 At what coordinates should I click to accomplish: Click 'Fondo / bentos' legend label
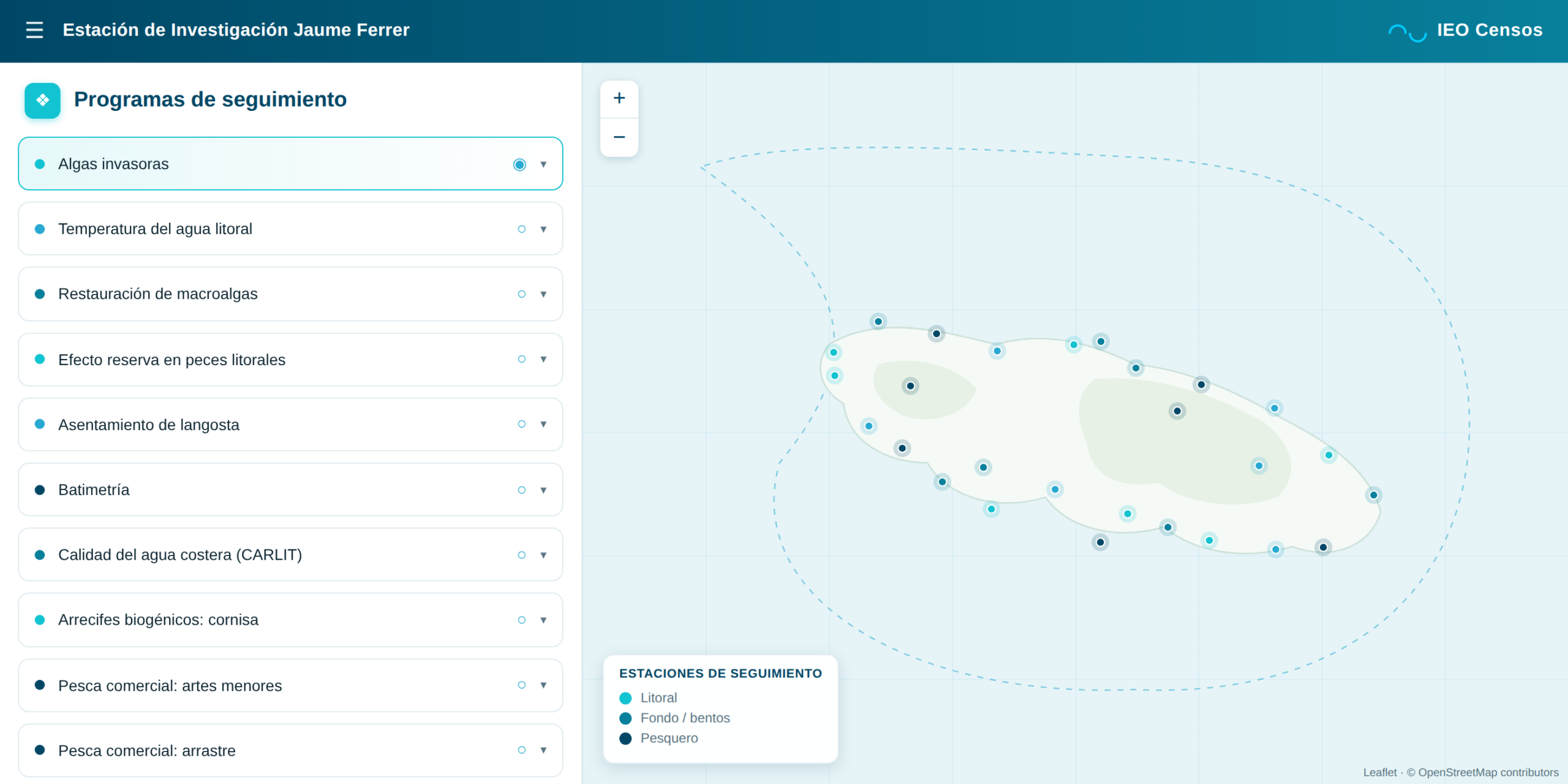[685, 718]
